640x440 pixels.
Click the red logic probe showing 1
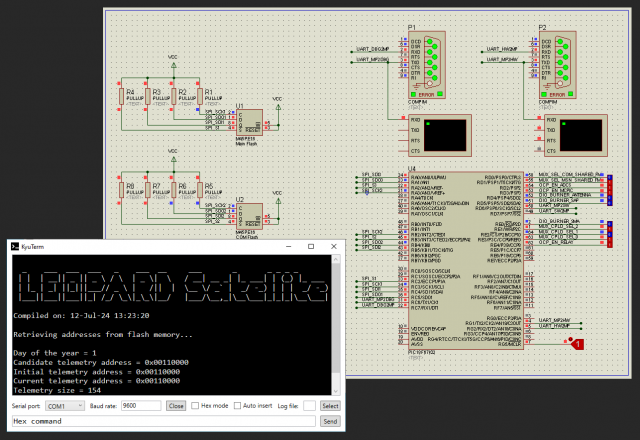coord(577,344)
